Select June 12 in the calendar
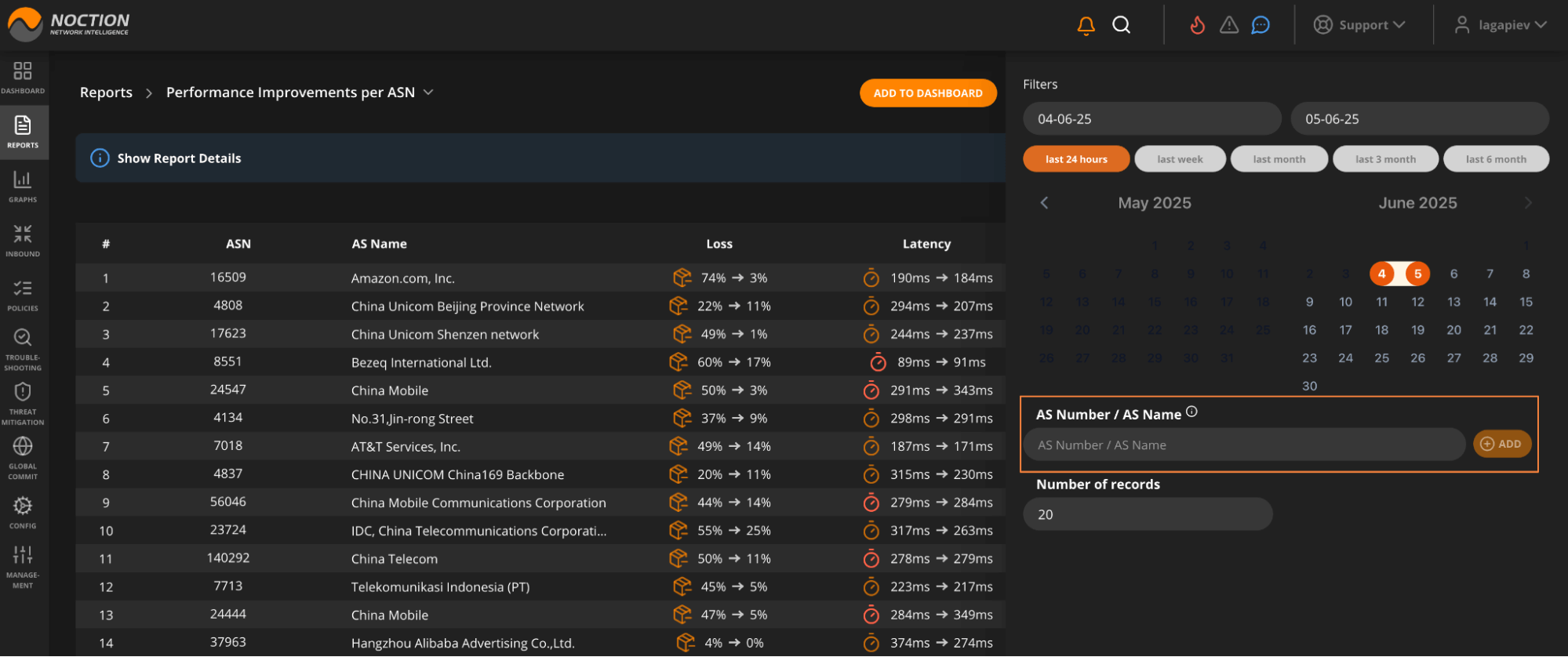Image resolution: width=1568 pixels, height=657 pixels. pos(1418,302)
